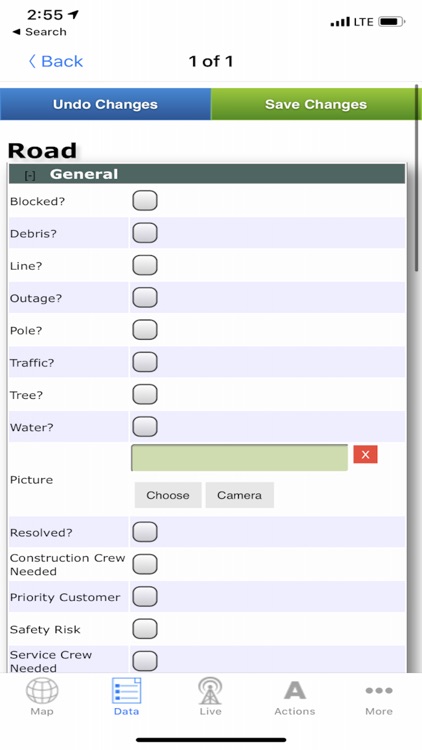
Task: Tap the Actions letter A icon
Action: point(295,691)
